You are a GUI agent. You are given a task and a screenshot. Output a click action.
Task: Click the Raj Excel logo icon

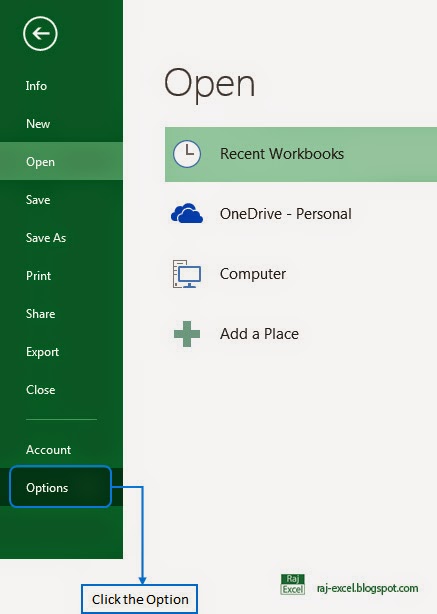[293, 585]
